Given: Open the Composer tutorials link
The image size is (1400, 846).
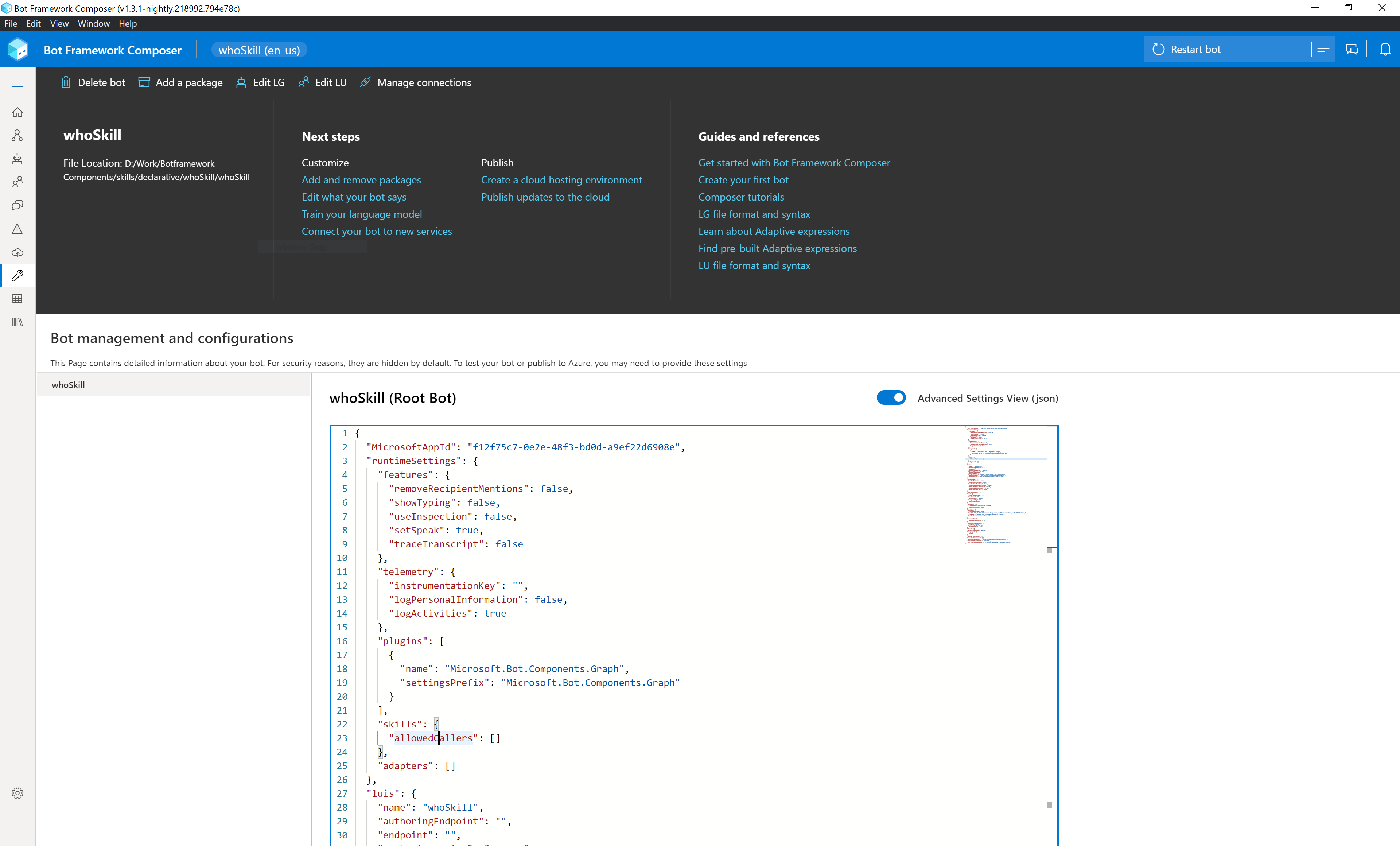Looking at the screenshot, I should coord(740,197).
